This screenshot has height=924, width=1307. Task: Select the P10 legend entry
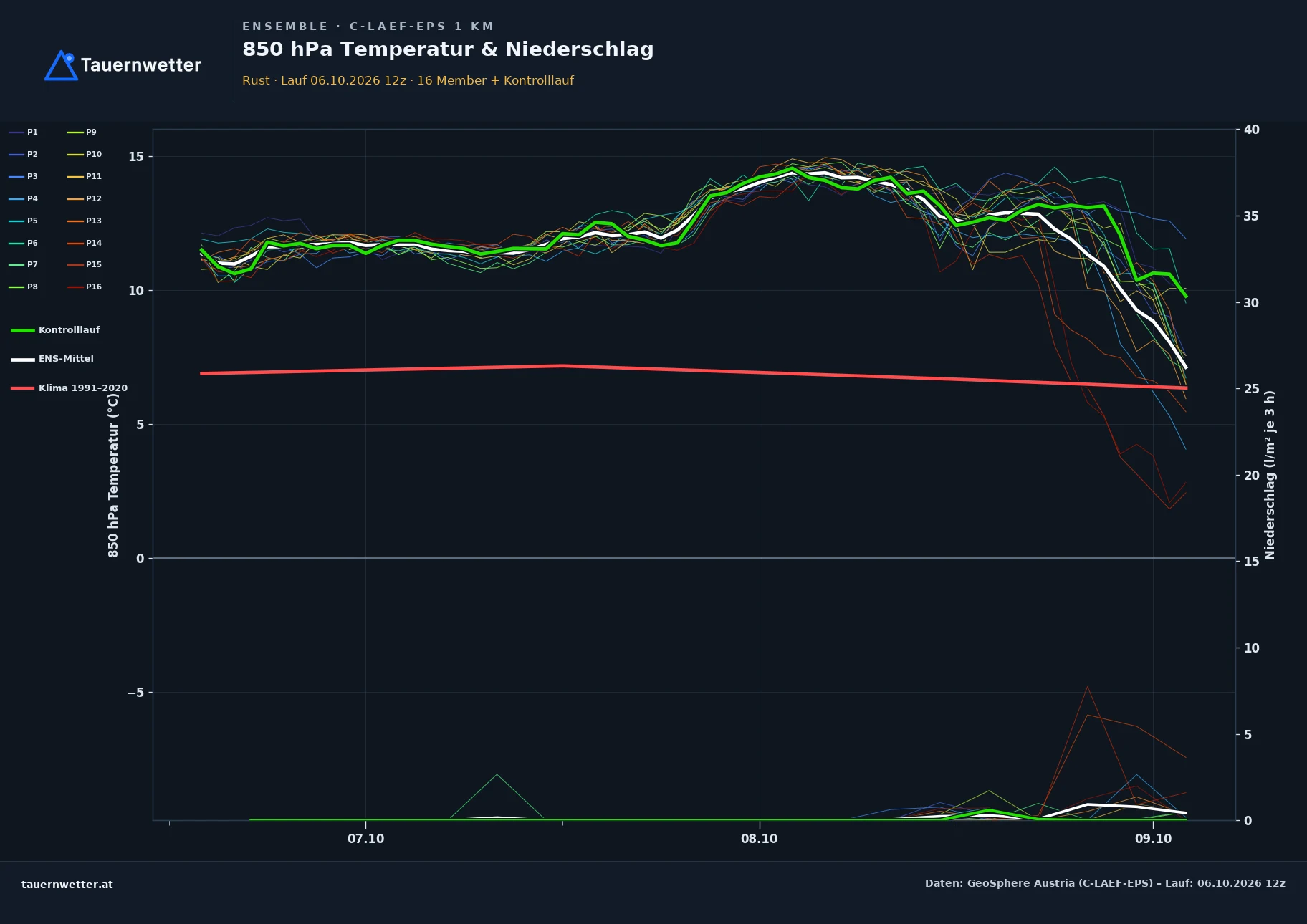tap(85, 155)
